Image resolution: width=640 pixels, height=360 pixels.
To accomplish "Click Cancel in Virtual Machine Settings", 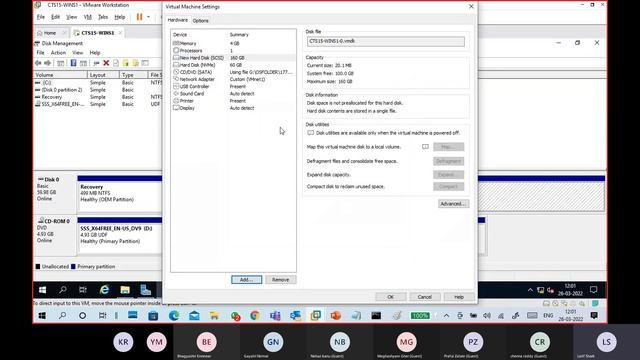I will coord(424,297).
